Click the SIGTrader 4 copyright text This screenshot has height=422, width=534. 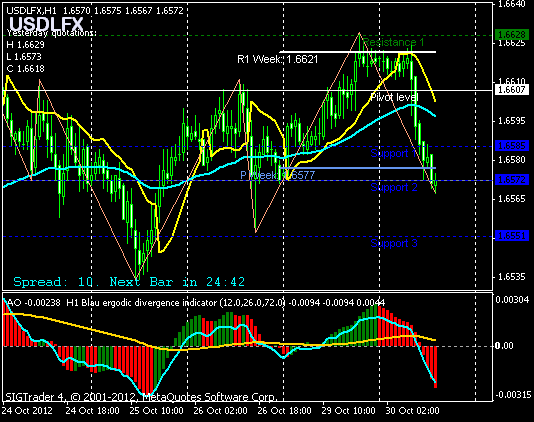pyautogui.click(x=141, y=397)
